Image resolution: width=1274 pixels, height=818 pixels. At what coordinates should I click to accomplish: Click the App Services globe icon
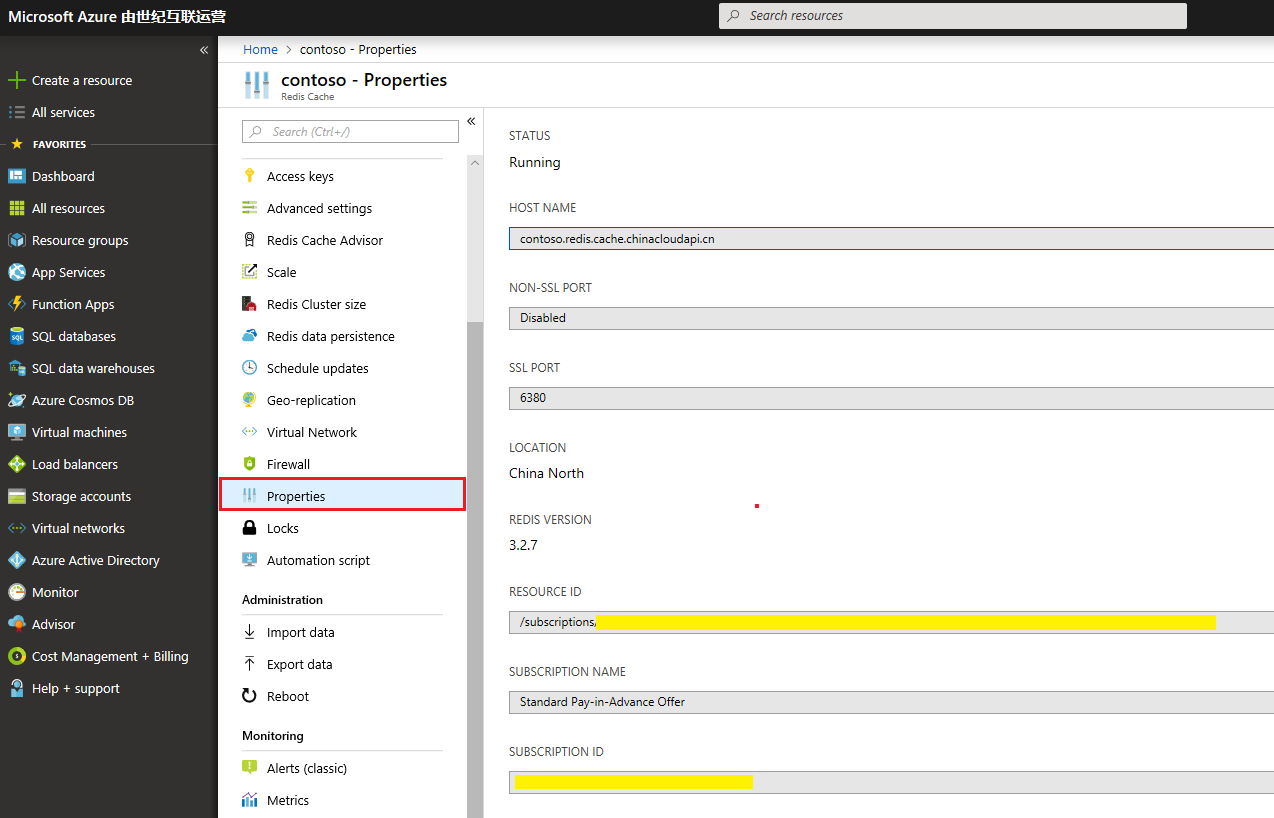click(16, 272)
